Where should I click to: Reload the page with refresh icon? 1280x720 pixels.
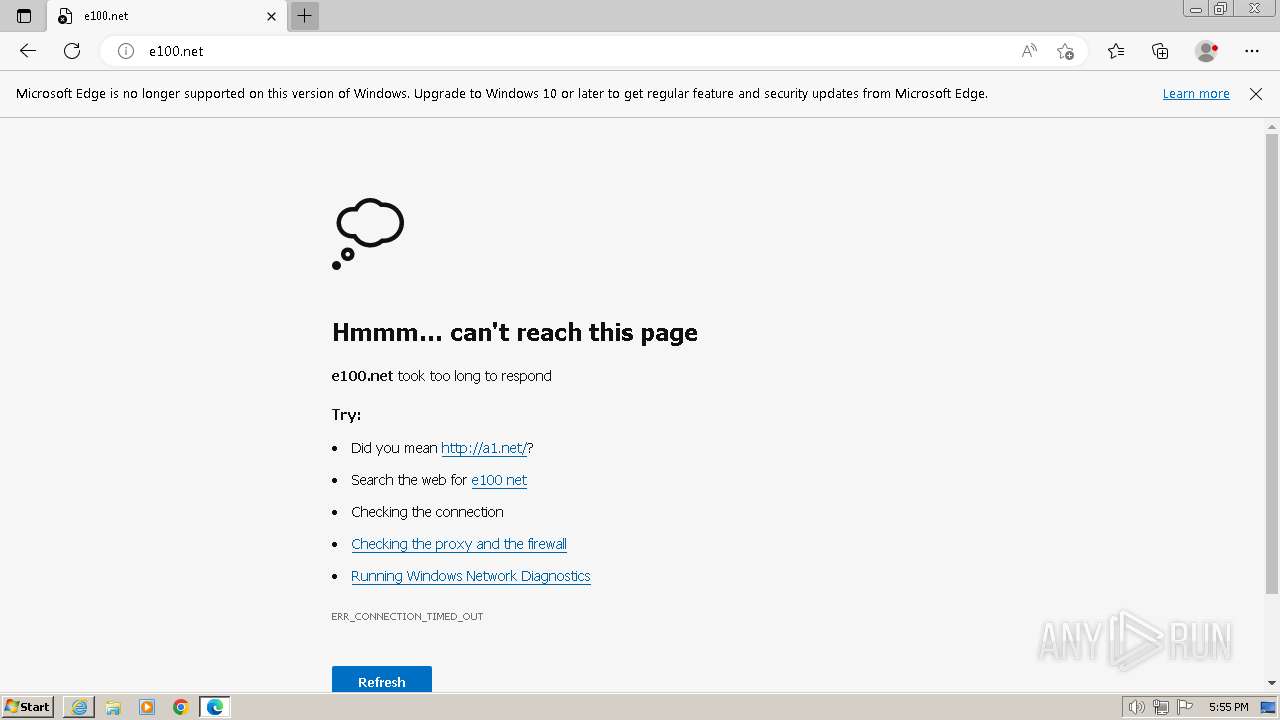(72, 51)
